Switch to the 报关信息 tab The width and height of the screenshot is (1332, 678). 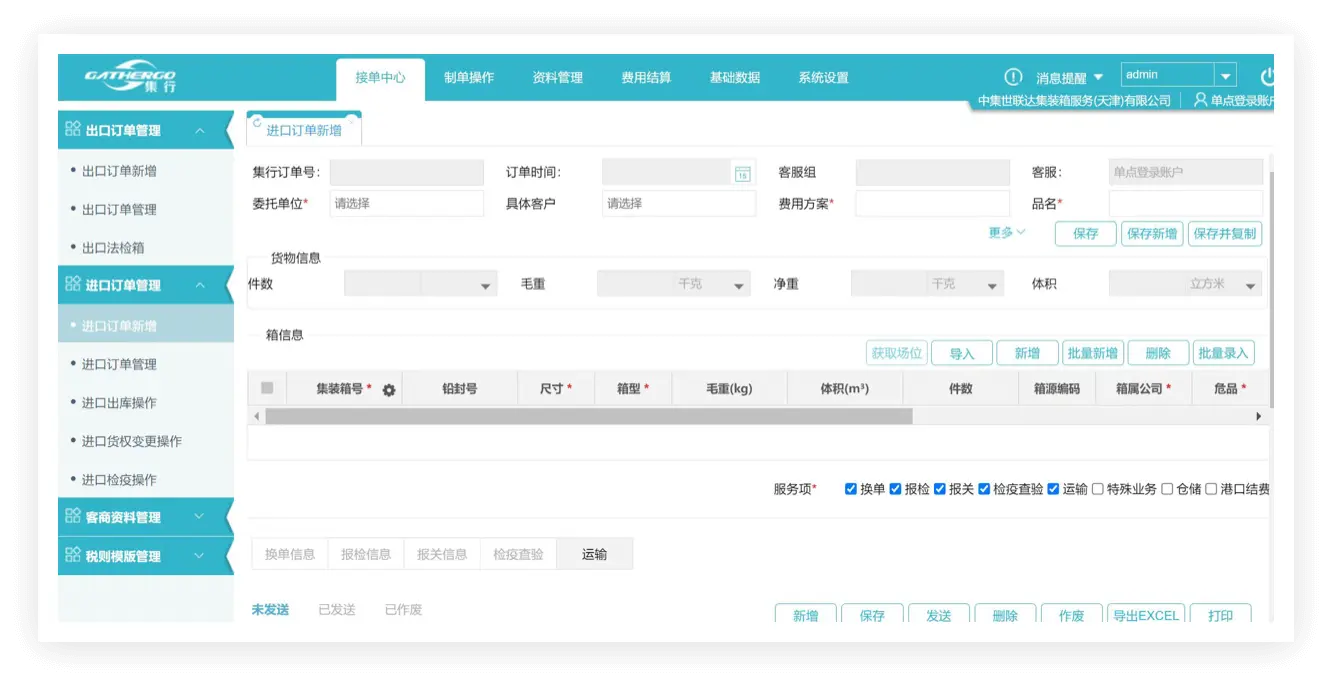coord(442,554)
